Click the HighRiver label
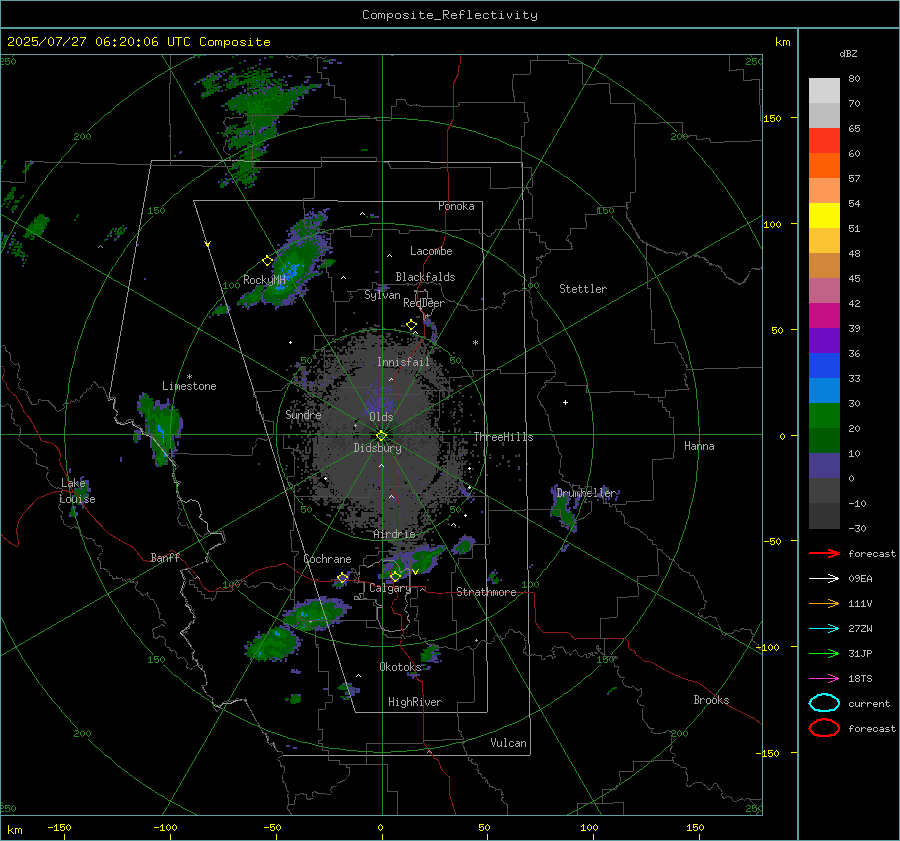Viewport: 900px width, 841px height. [415, 702]
